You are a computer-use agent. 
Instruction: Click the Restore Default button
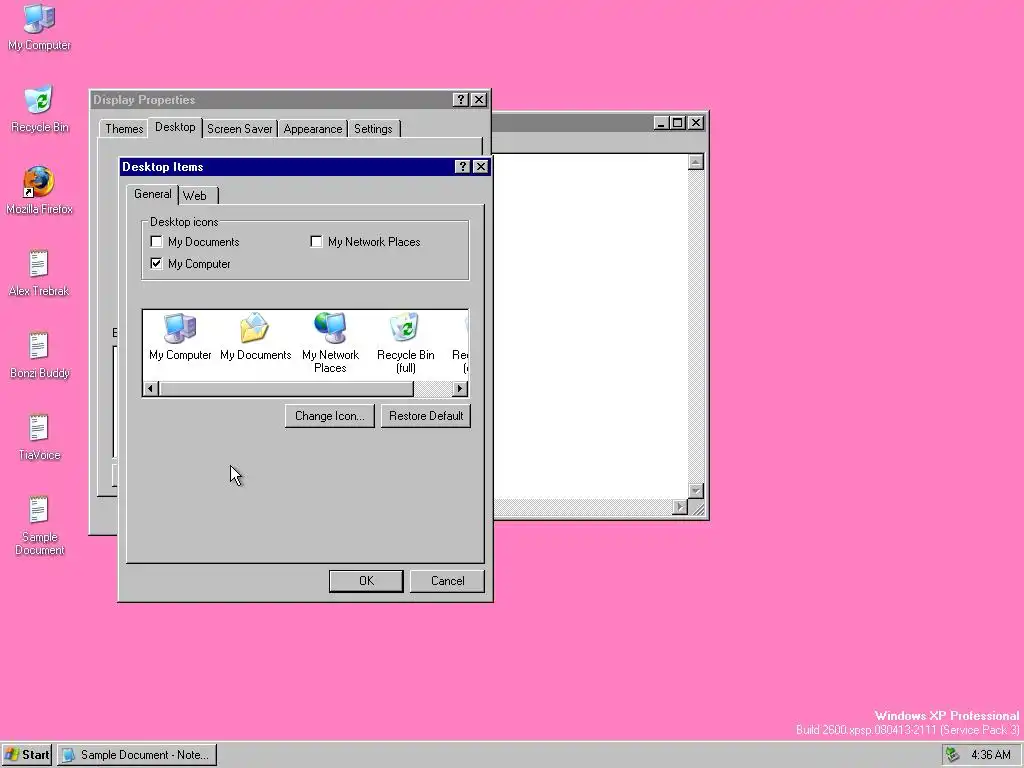tap(426, 416)
